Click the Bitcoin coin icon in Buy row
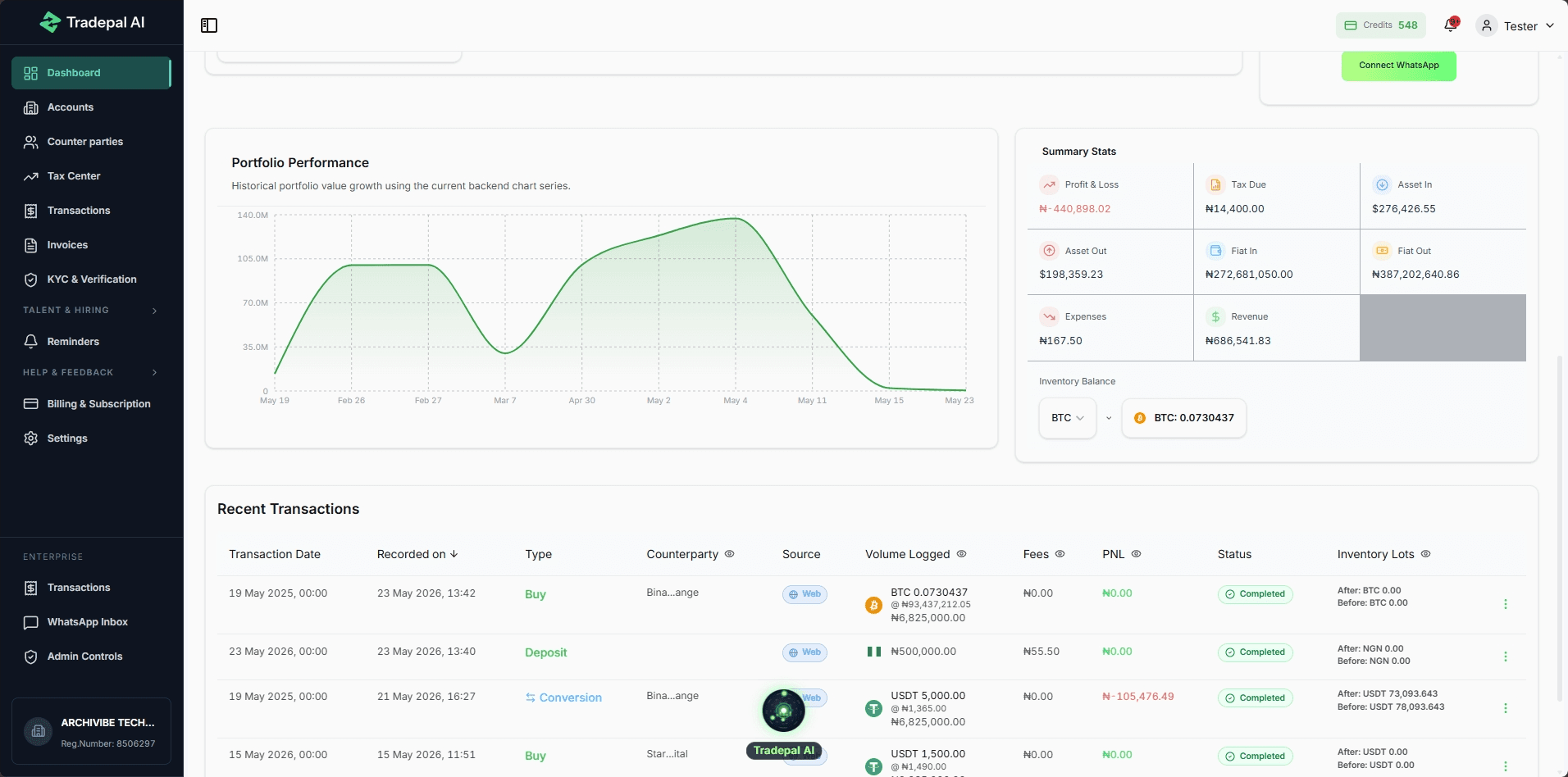This screenshot has height=777, width=1568. pyautogui.click(x=873, y=606)
